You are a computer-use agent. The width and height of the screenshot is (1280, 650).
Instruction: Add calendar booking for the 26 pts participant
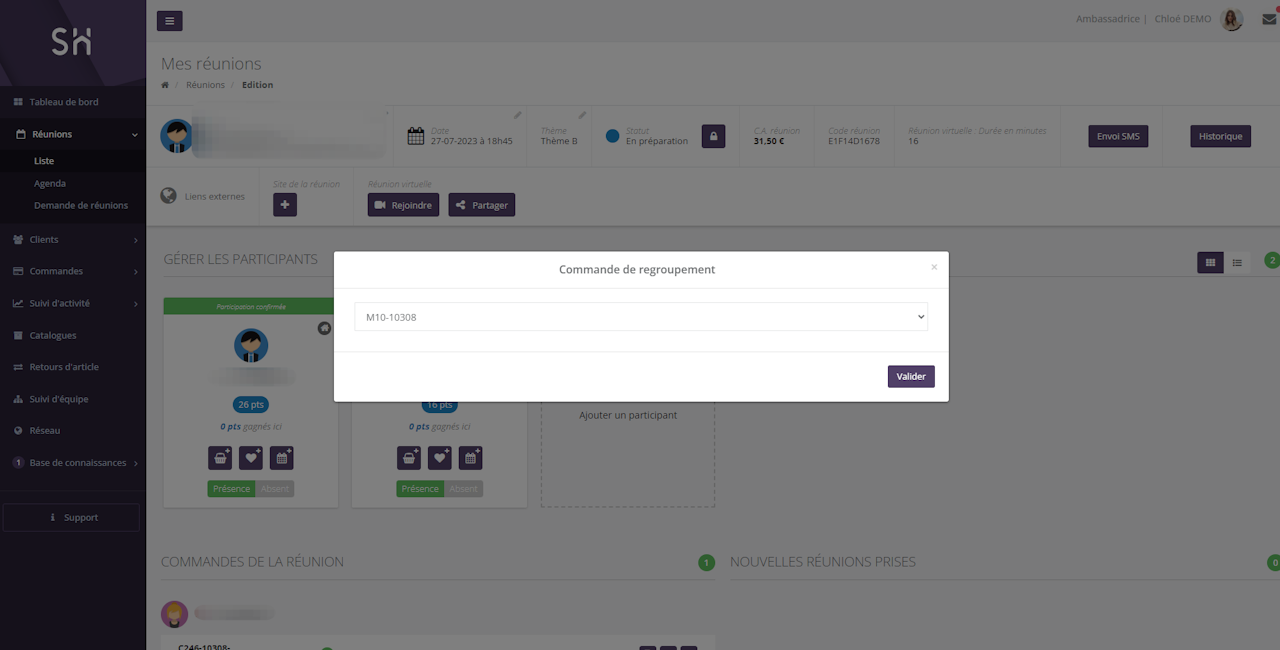[282, 458]
